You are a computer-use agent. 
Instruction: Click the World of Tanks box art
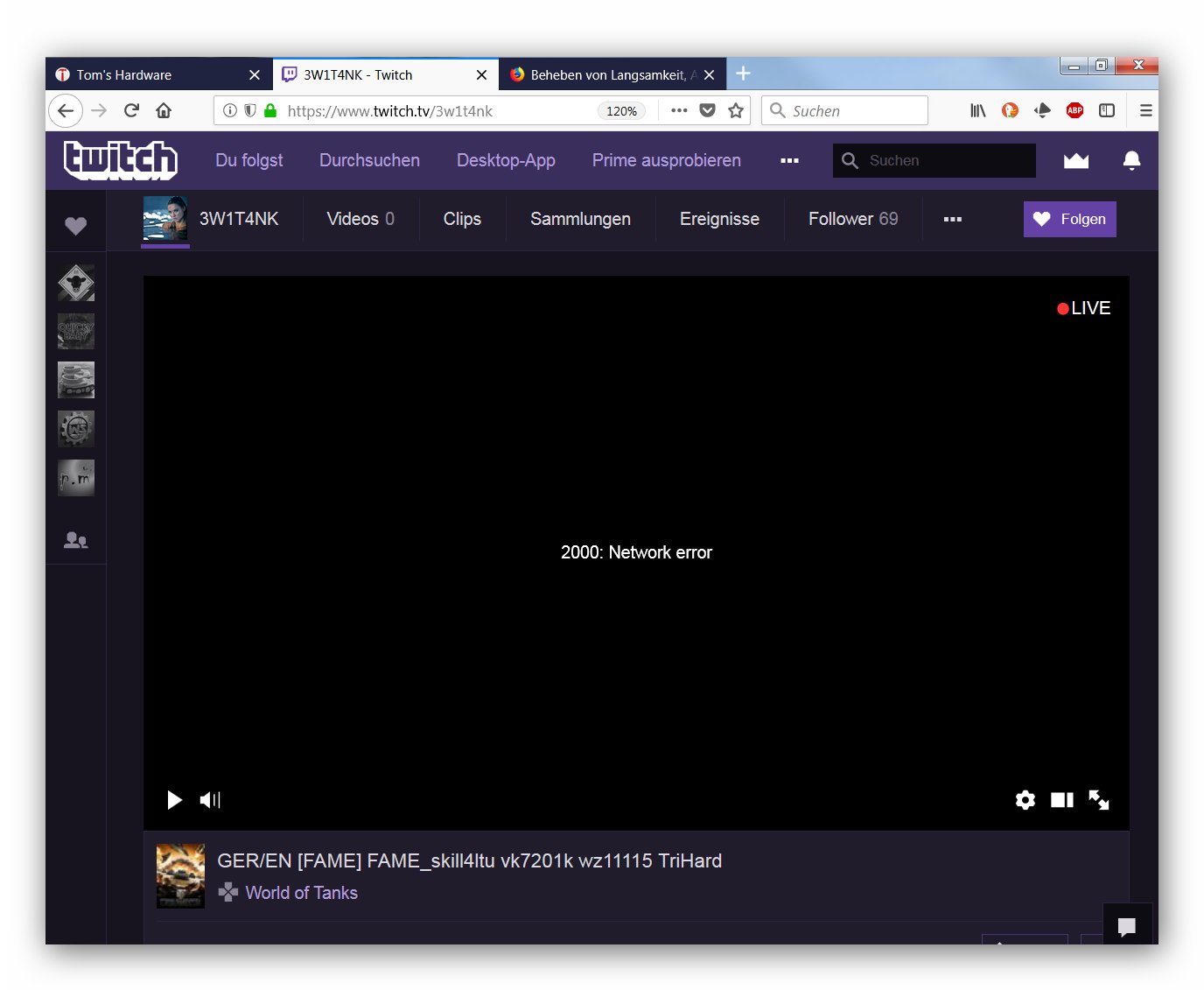coord(180,875)
